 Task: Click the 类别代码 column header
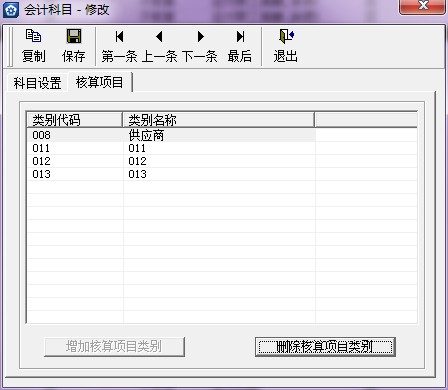[x=75, y=120]
